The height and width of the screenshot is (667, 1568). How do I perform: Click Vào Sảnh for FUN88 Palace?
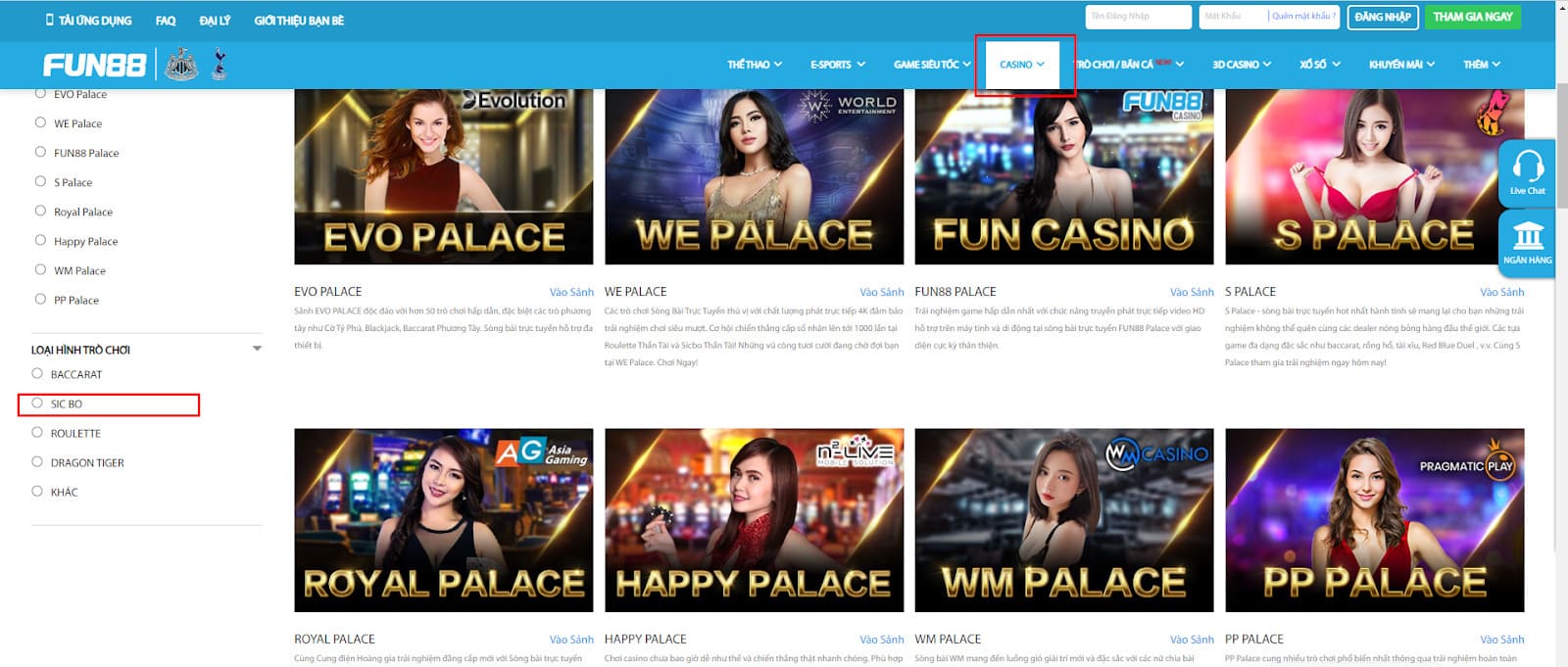(1192, 292)
